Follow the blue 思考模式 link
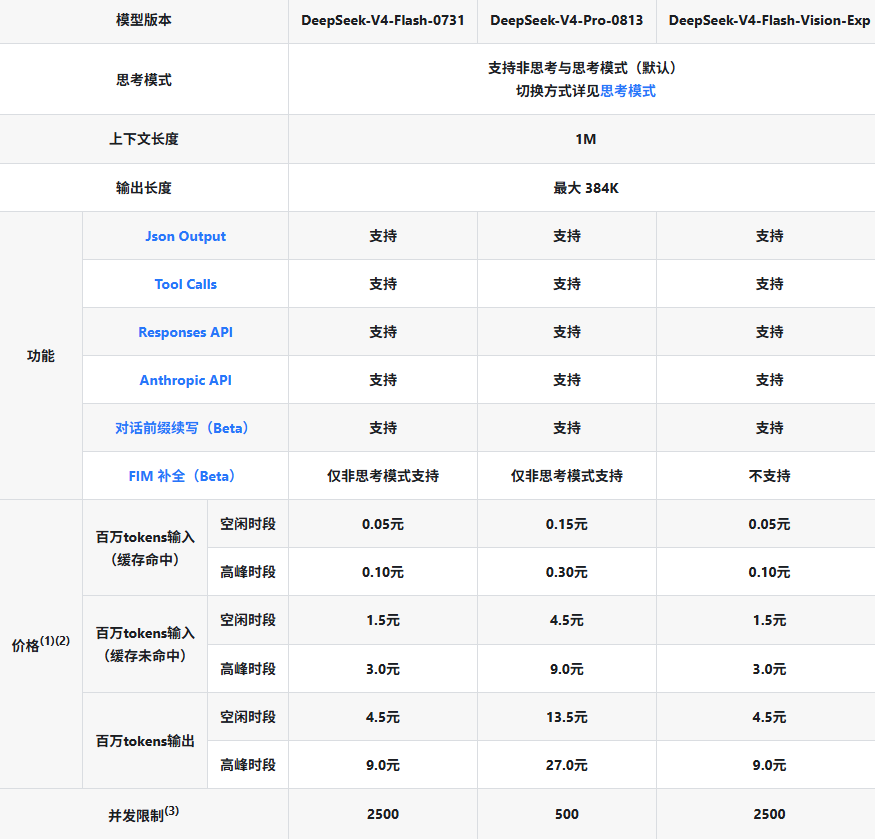The width and height of the screenshot is (875, 839). (628, 91)
